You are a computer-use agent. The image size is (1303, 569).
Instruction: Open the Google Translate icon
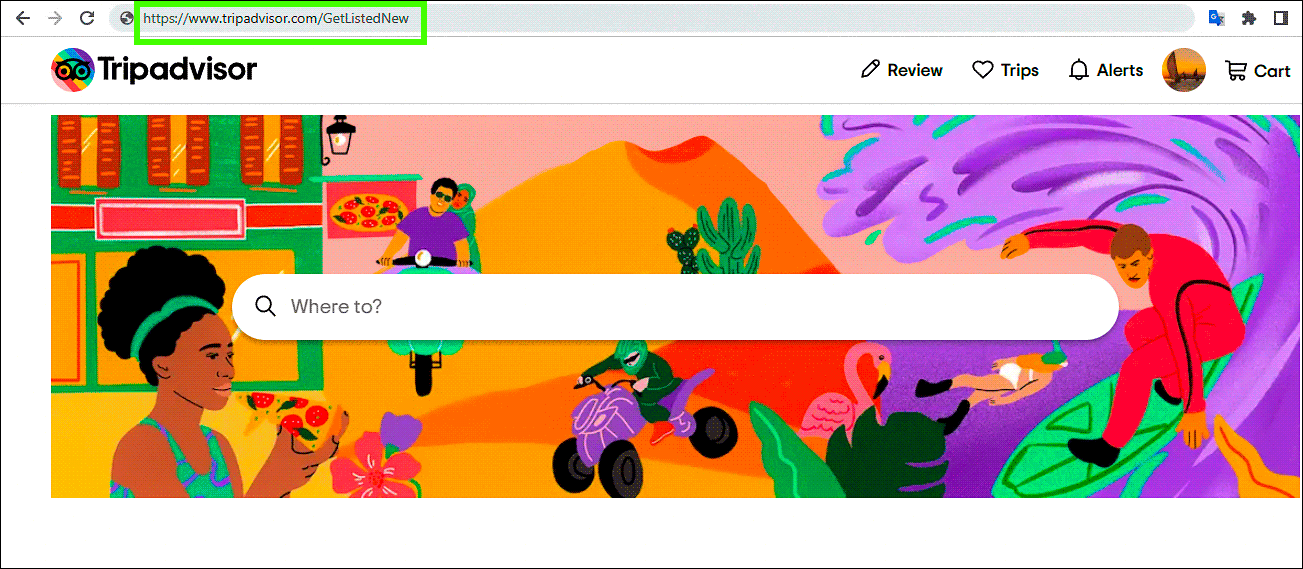[x=1216, y=18]
